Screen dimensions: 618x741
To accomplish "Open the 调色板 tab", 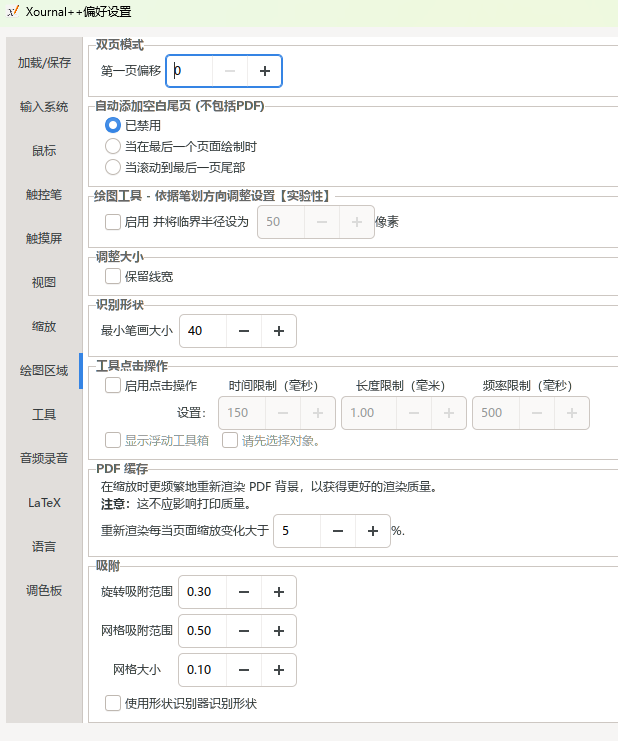I will (x=44, y=590).
